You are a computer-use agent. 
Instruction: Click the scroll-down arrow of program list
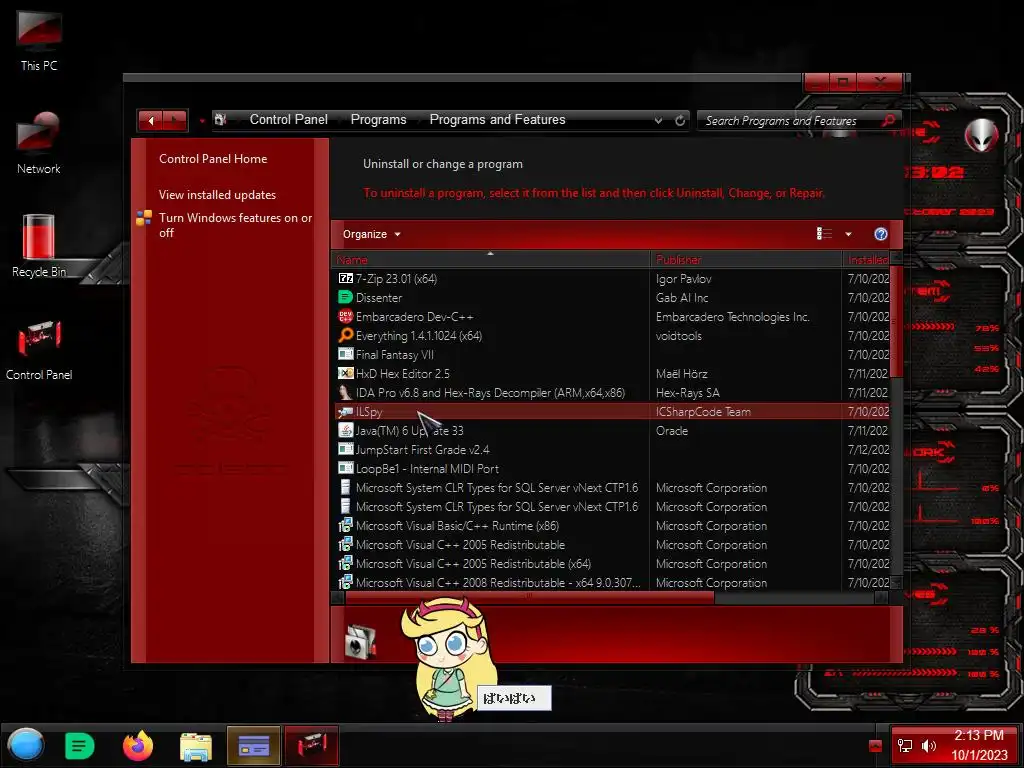tap(896, 583)
